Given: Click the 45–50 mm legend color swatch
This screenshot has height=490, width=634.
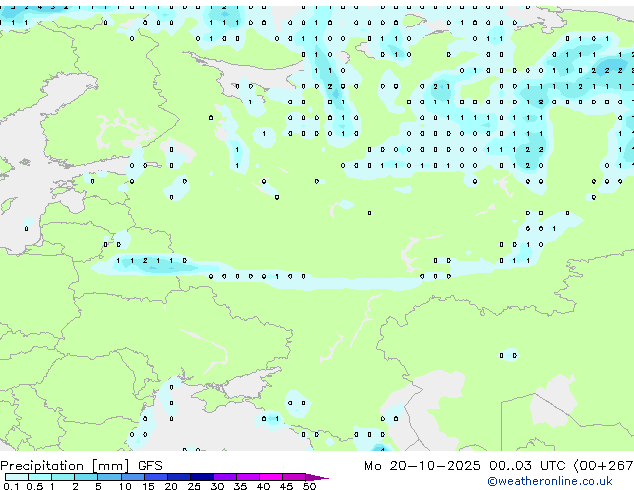Looking at the screenshot, I should [x=294, y=477].
